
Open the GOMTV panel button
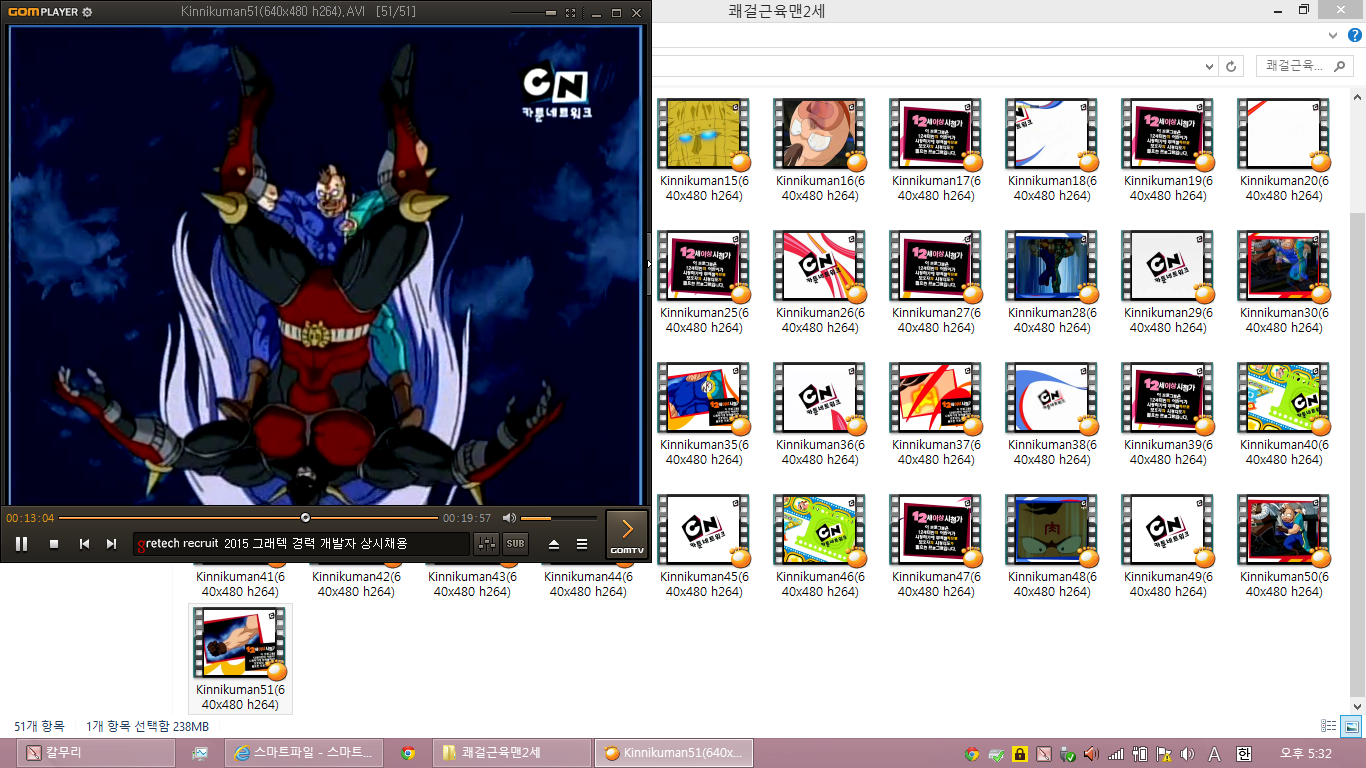(x=627, y=533)
